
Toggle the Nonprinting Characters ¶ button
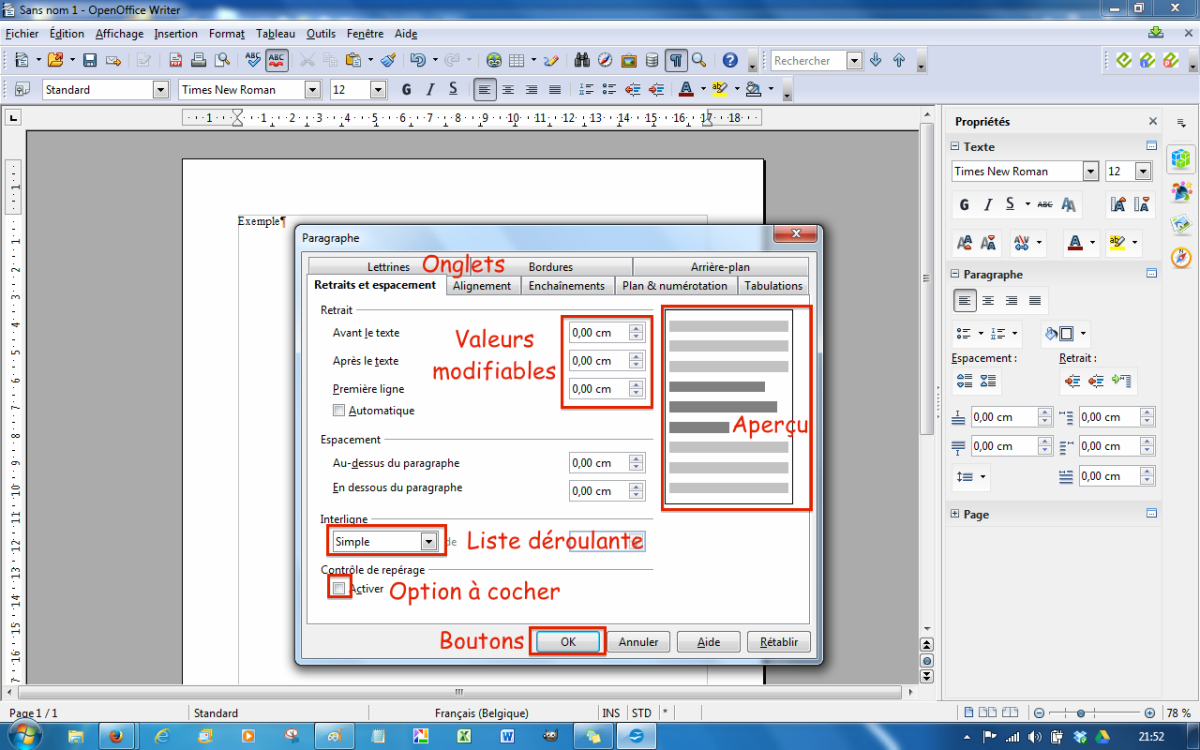(x=677, y=61)
